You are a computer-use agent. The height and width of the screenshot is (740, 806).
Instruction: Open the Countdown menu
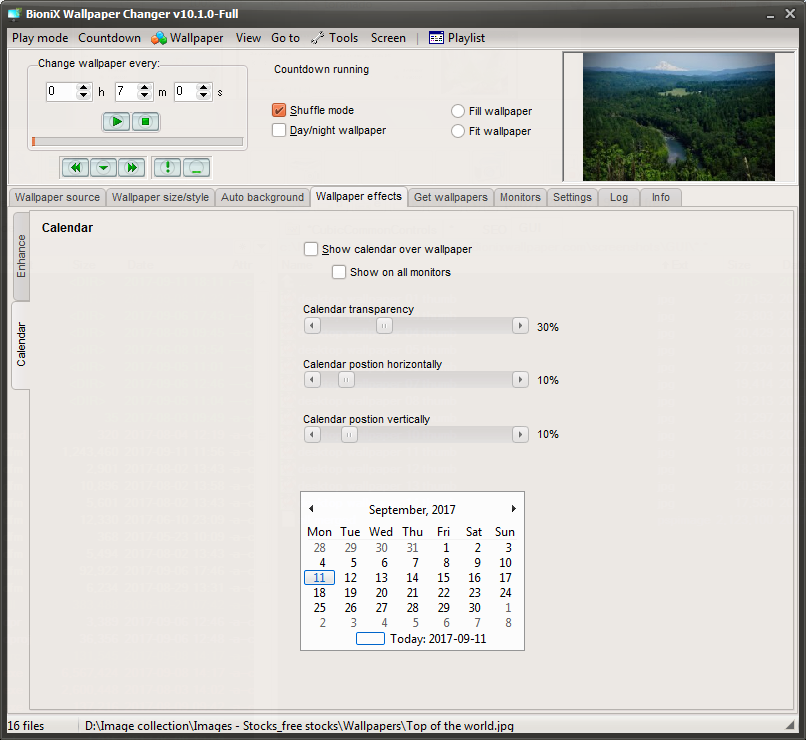[x=109, y=38]
